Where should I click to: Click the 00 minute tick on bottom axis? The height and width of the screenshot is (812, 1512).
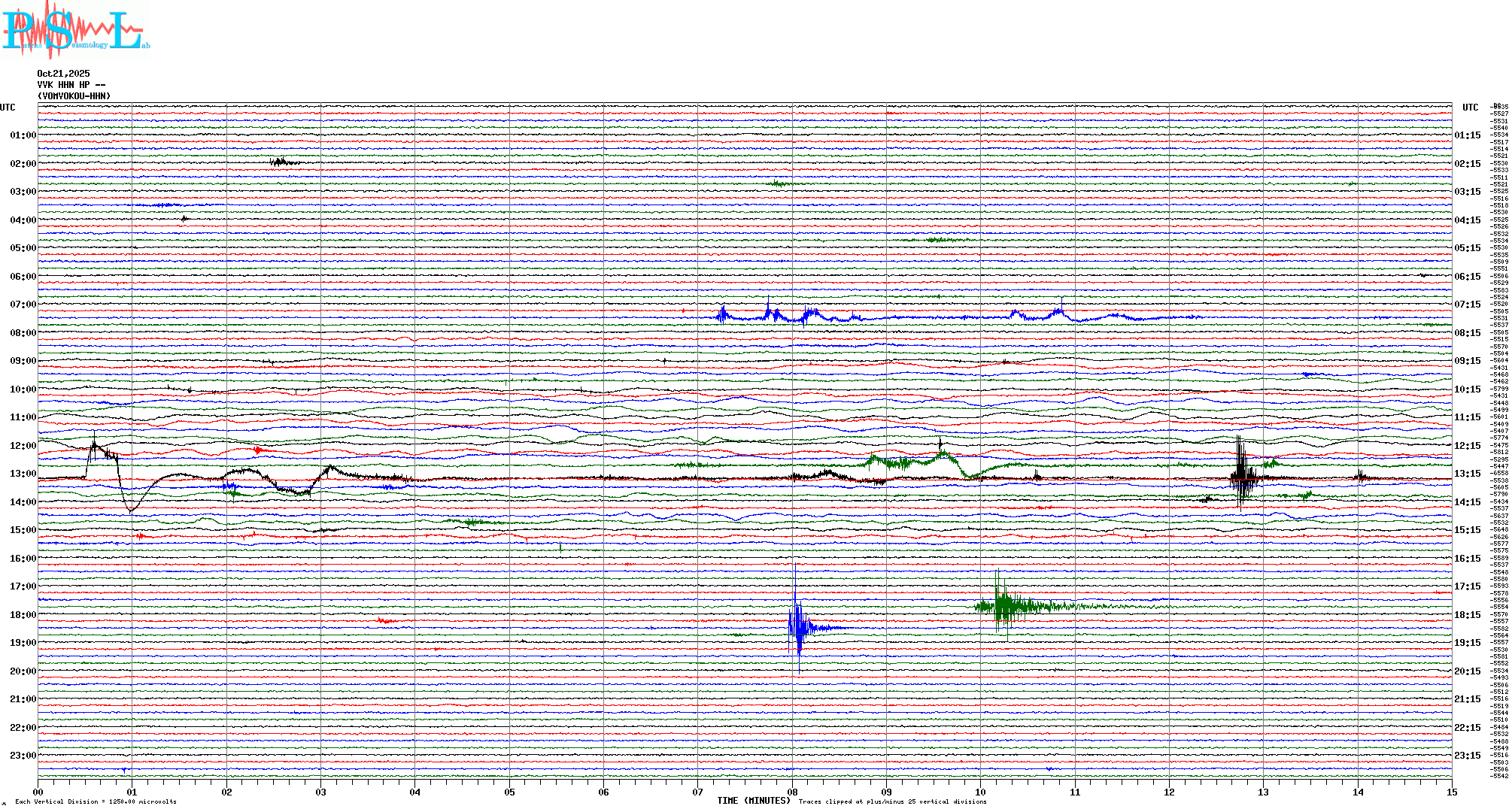click(38, 792)
